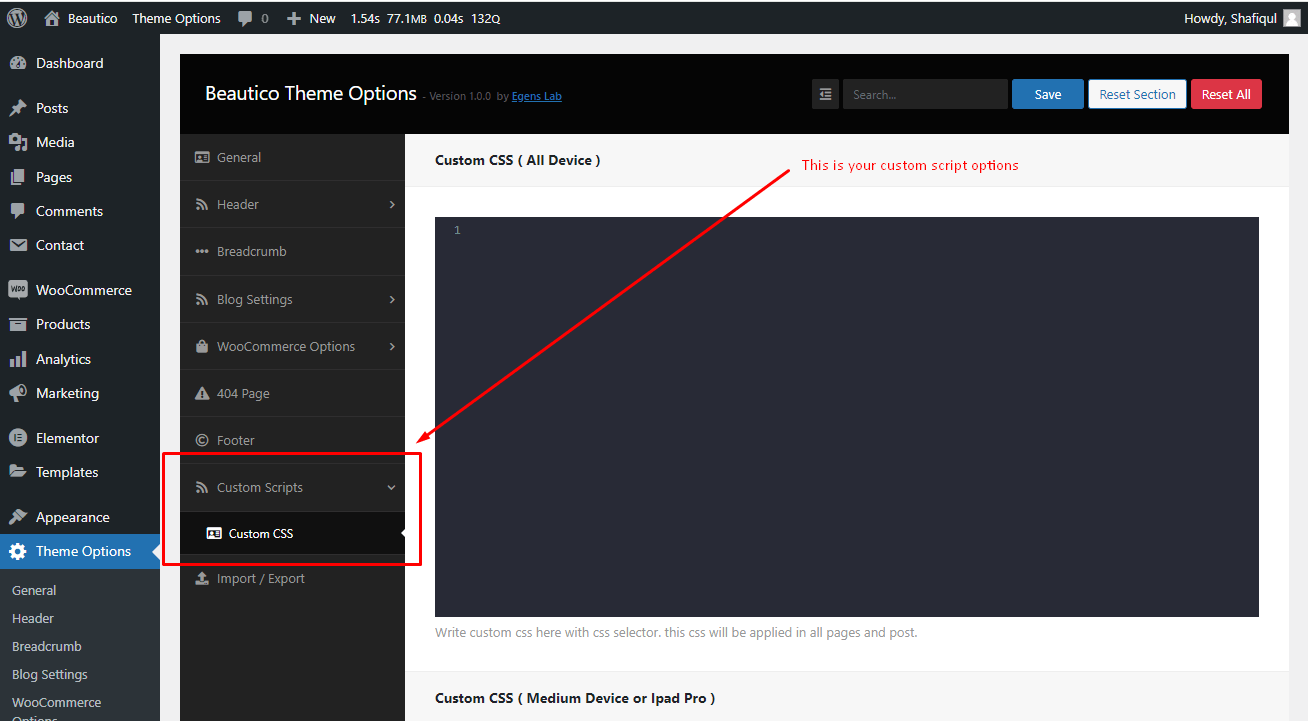Viewport: 1308px width, 721px height.
Task: Select the Custom CSS sub-item
Action: [292, 533]
